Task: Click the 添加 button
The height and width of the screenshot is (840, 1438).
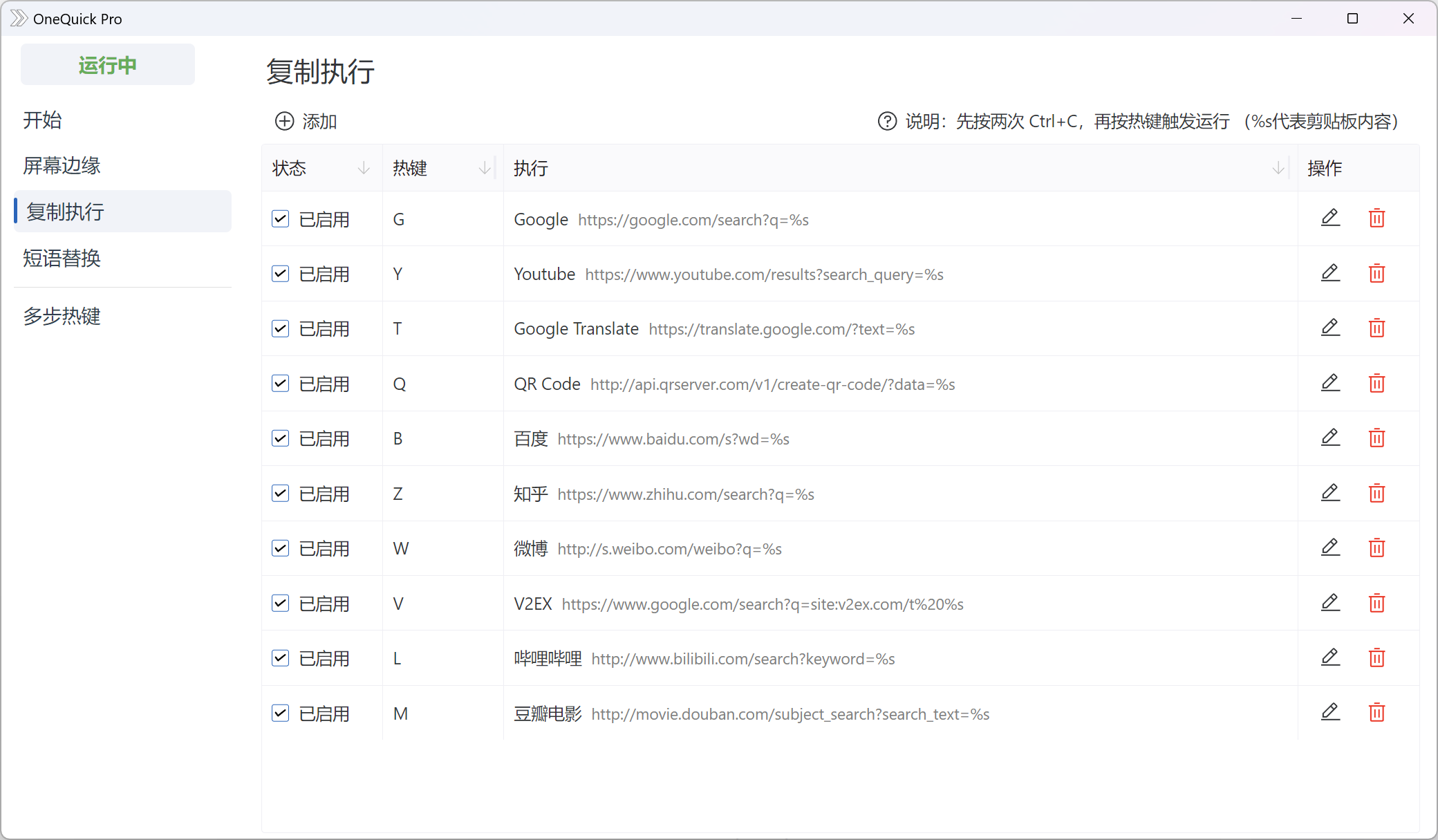Action: pos(305,121)
